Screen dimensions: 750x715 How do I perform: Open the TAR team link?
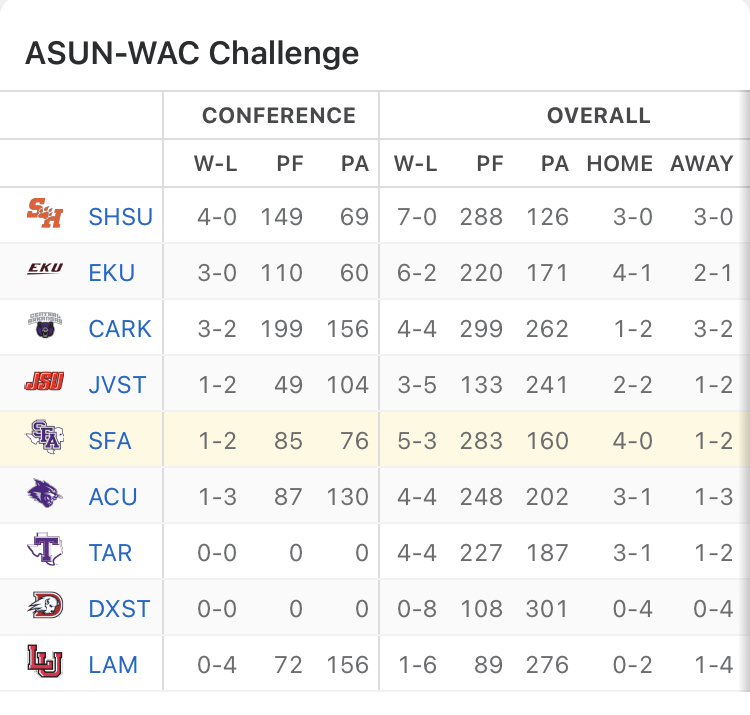pyautogui.click(x=111, y=553)
